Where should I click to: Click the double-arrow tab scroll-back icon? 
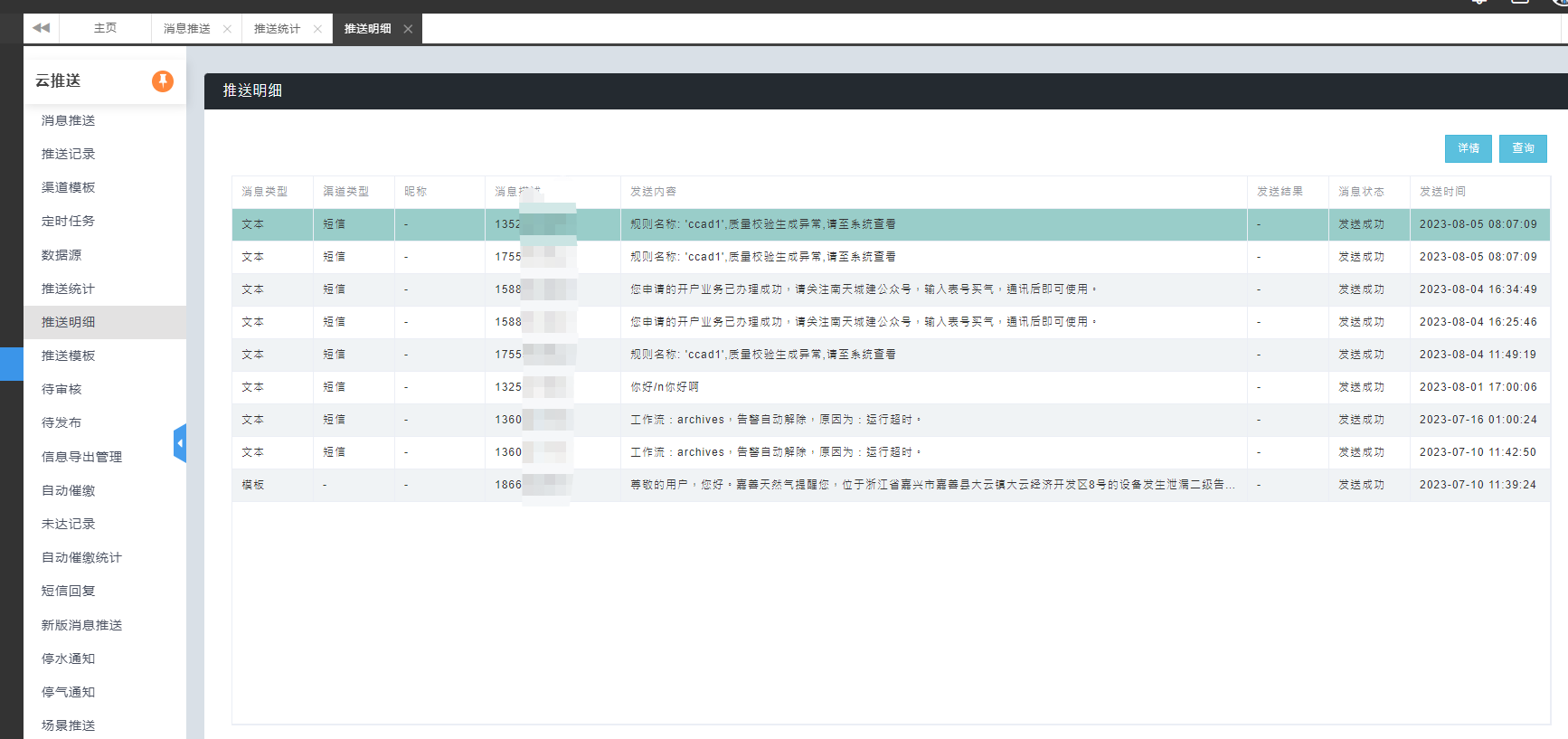(x=41, y=28)
